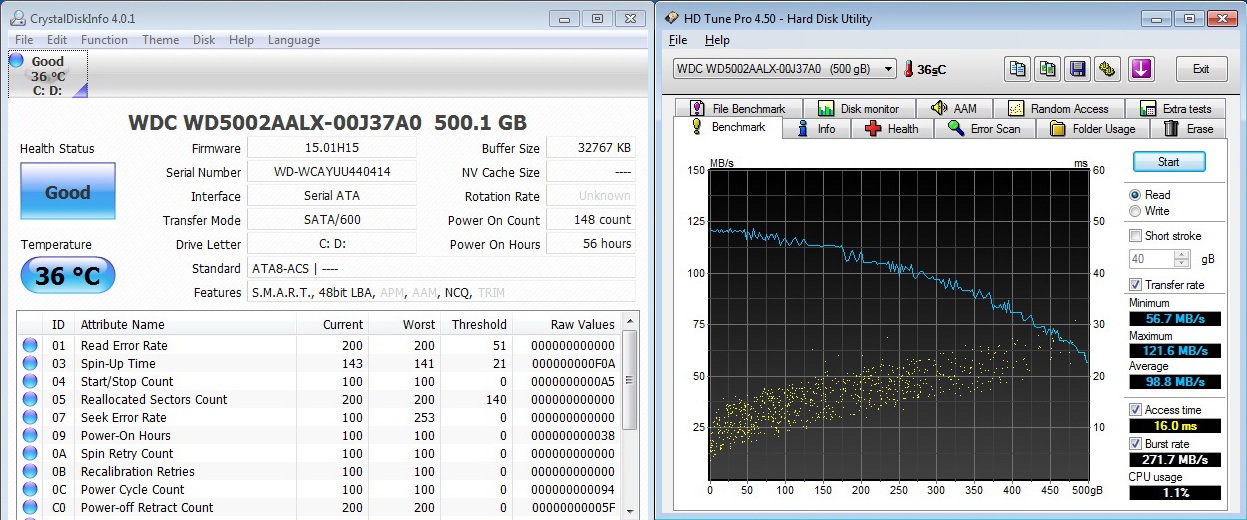Screen dimensions: 1247x520
Task: Click the floppy disk save icon
Action: pyautogui.click(x=1077, y=69)
